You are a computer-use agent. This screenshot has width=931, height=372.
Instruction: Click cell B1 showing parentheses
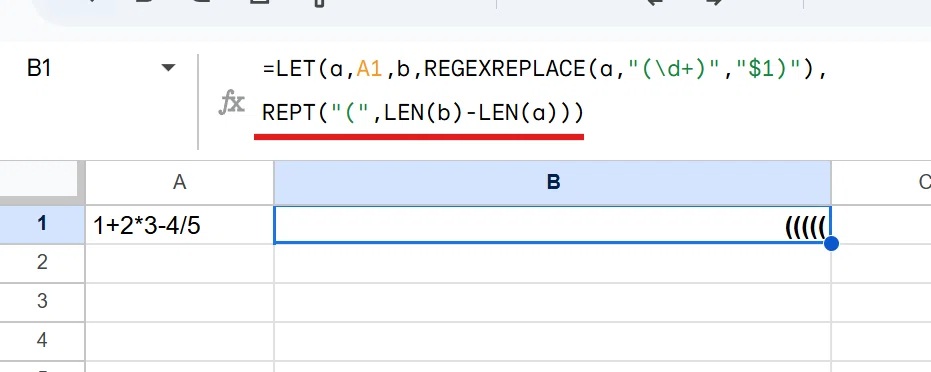click(552, 224)
